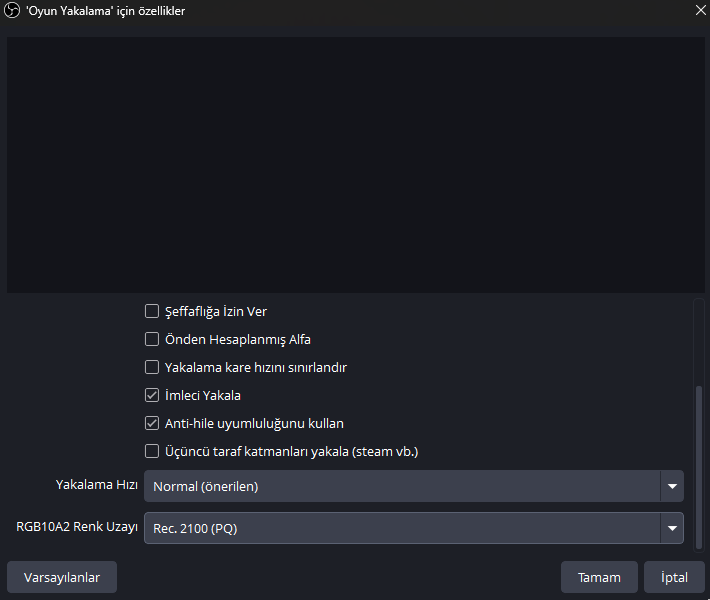Check Üçüncü taraf katmanları yakala
The height and width of the screenshot is (600, 710).
coord(152,451)
